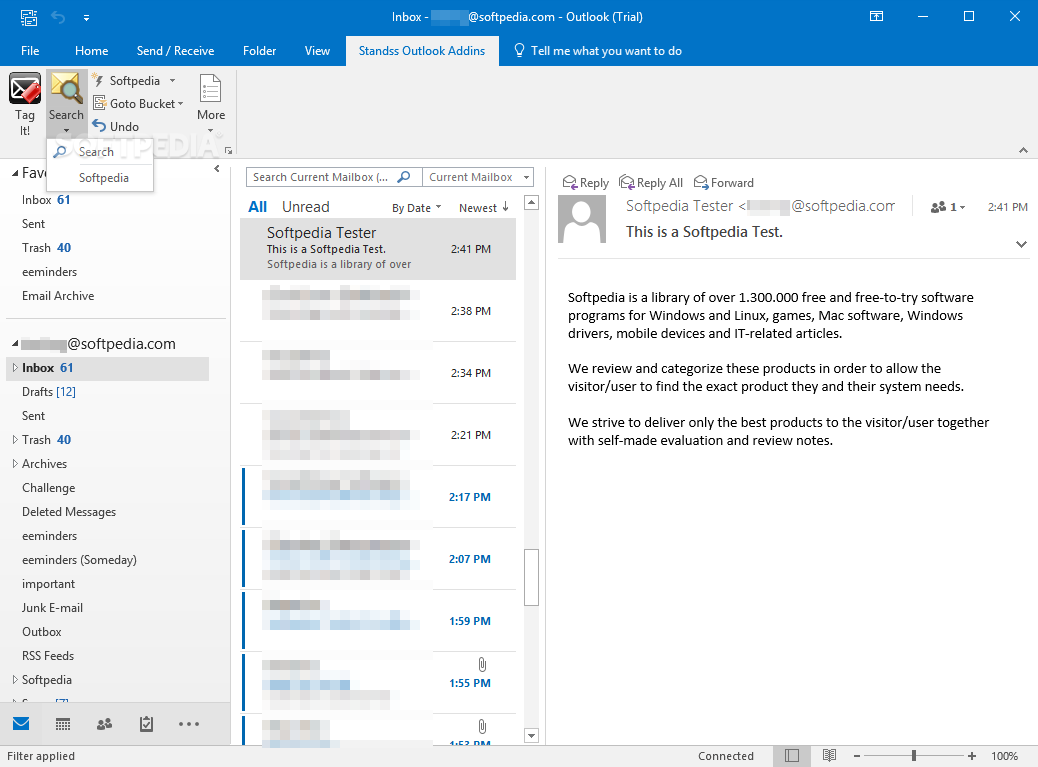Open the Current Mailbox scope dropdown

pyautogui.click(x=478, y=177)
